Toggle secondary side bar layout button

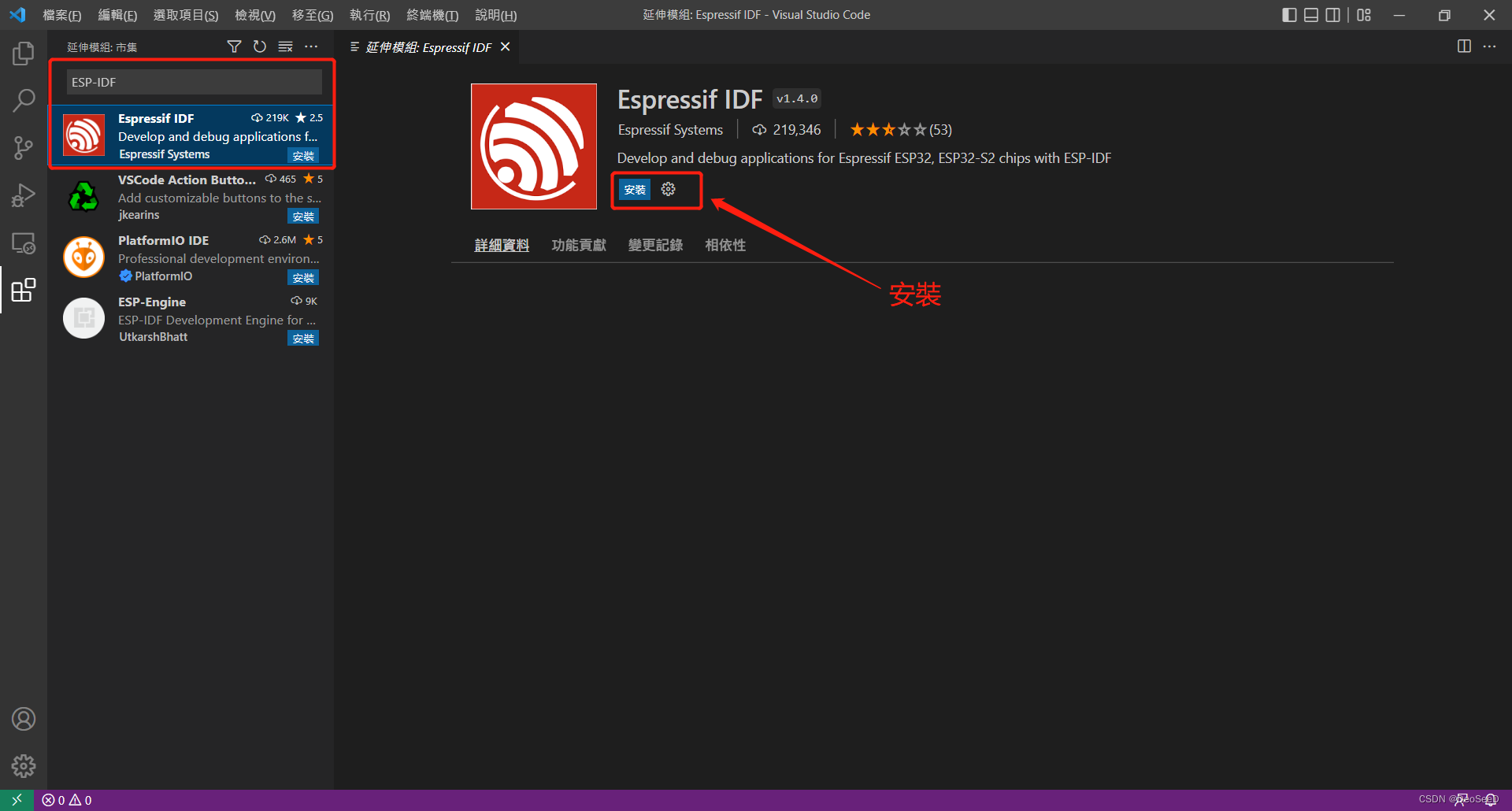[1333, 15]
